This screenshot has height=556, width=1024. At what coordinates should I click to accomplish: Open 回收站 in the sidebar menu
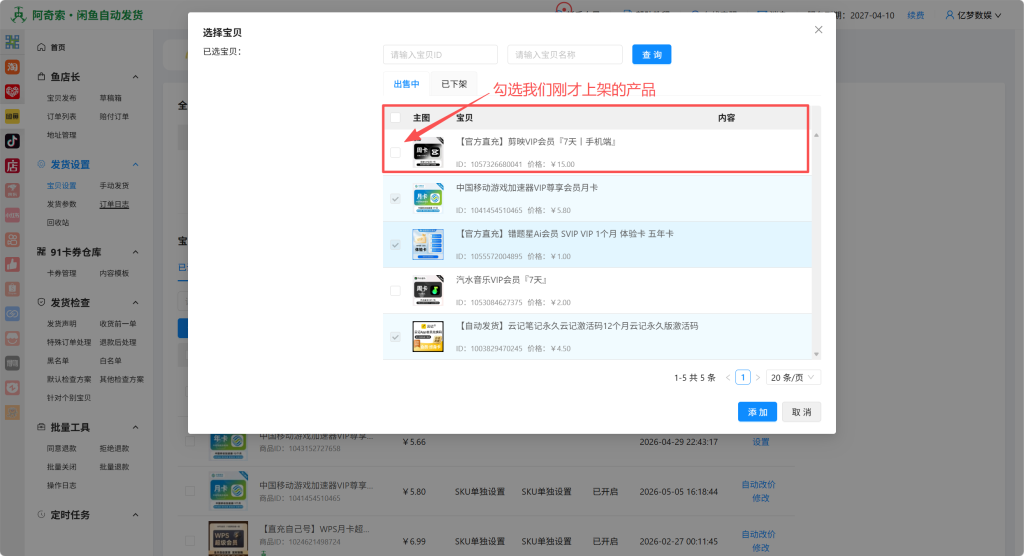(57, 223)
